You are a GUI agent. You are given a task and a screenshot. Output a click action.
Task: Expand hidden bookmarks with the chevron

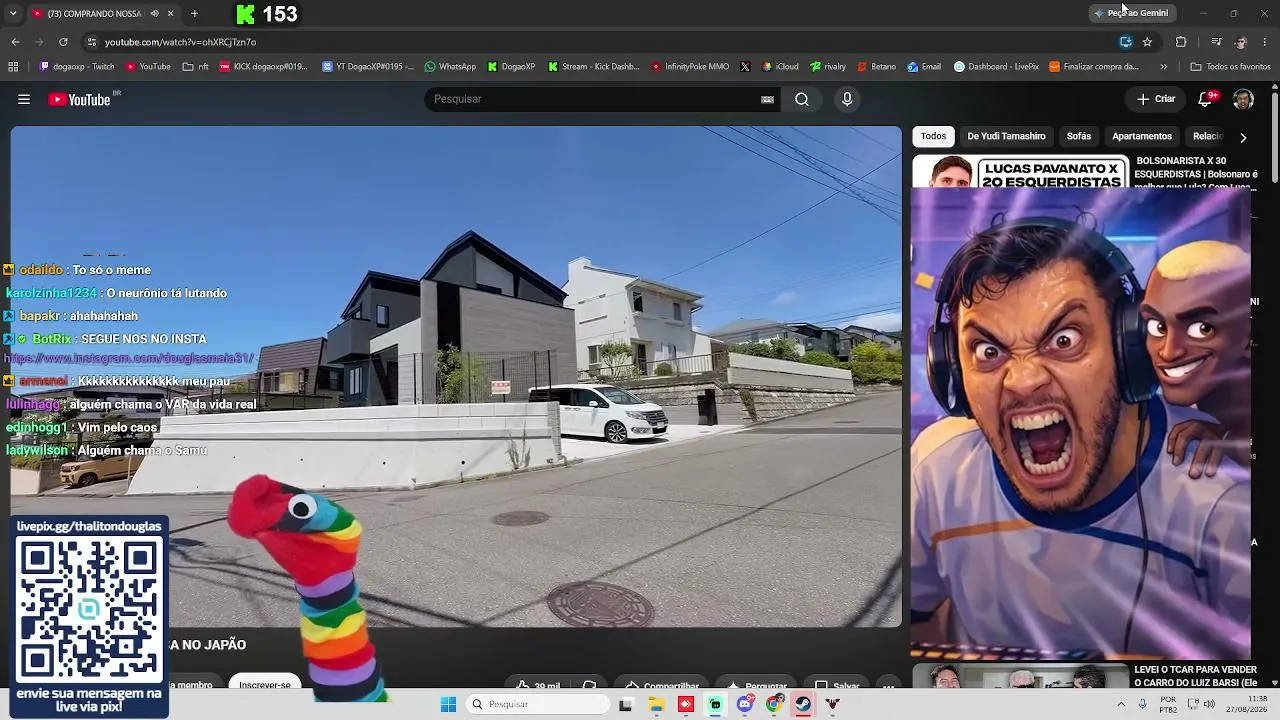[1164, 67]
